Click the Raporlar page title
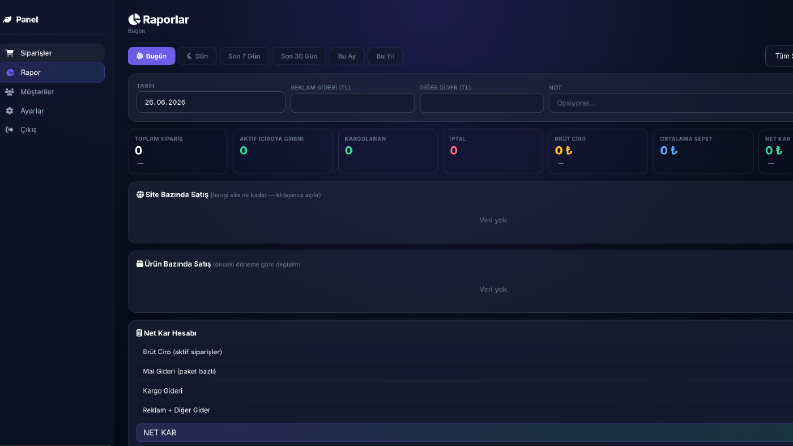This screenshot has height=446, width=793. click(x=165, y=20)
